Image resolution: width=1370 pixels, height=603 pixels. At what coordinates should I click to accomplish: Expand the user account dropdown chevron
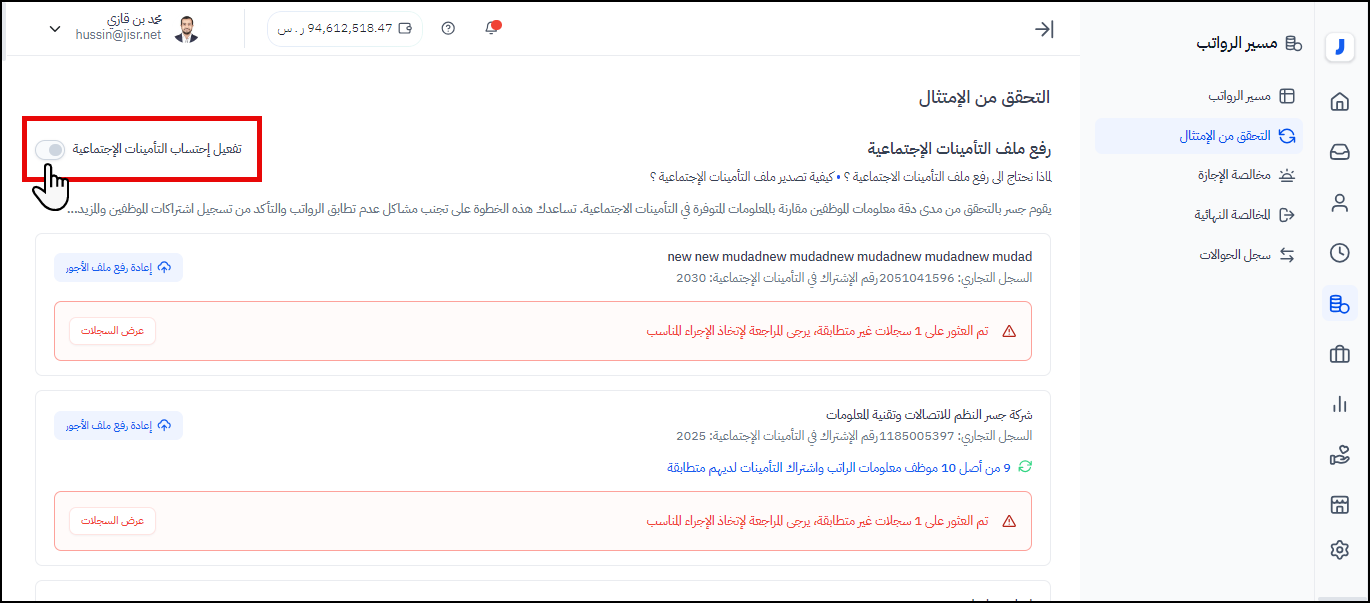coord(55,29)
